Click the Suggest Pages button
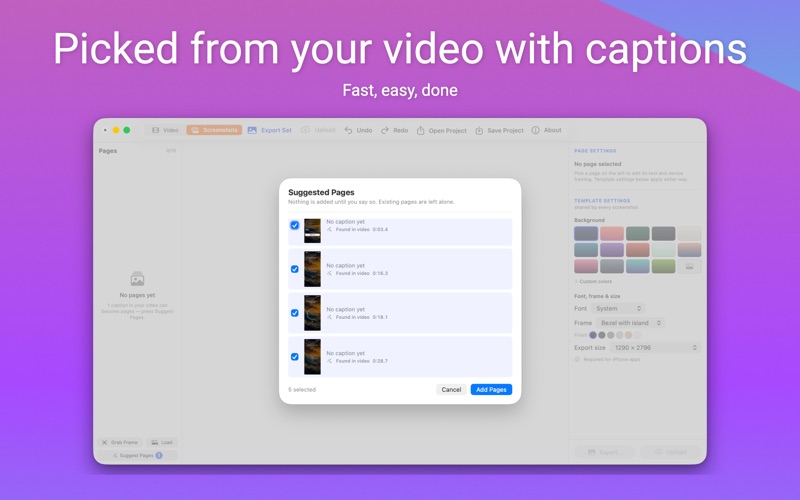Screen dimensions: 800x500 (137, 455)
